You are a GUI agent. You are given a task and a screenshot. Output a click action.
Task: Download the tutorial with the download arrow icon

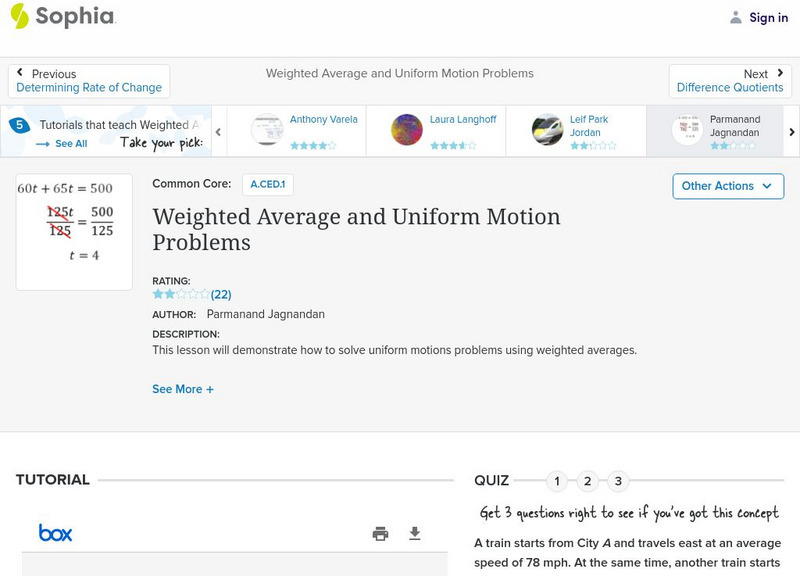[415, 534]
